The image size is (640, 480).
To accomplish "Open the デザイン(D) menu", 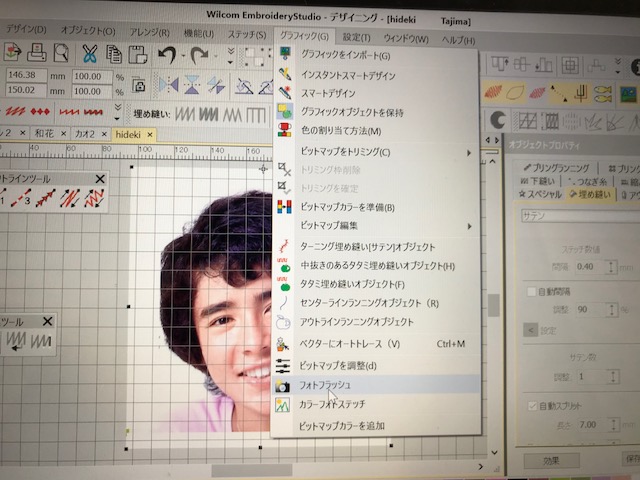I will (x=27, y=29).
